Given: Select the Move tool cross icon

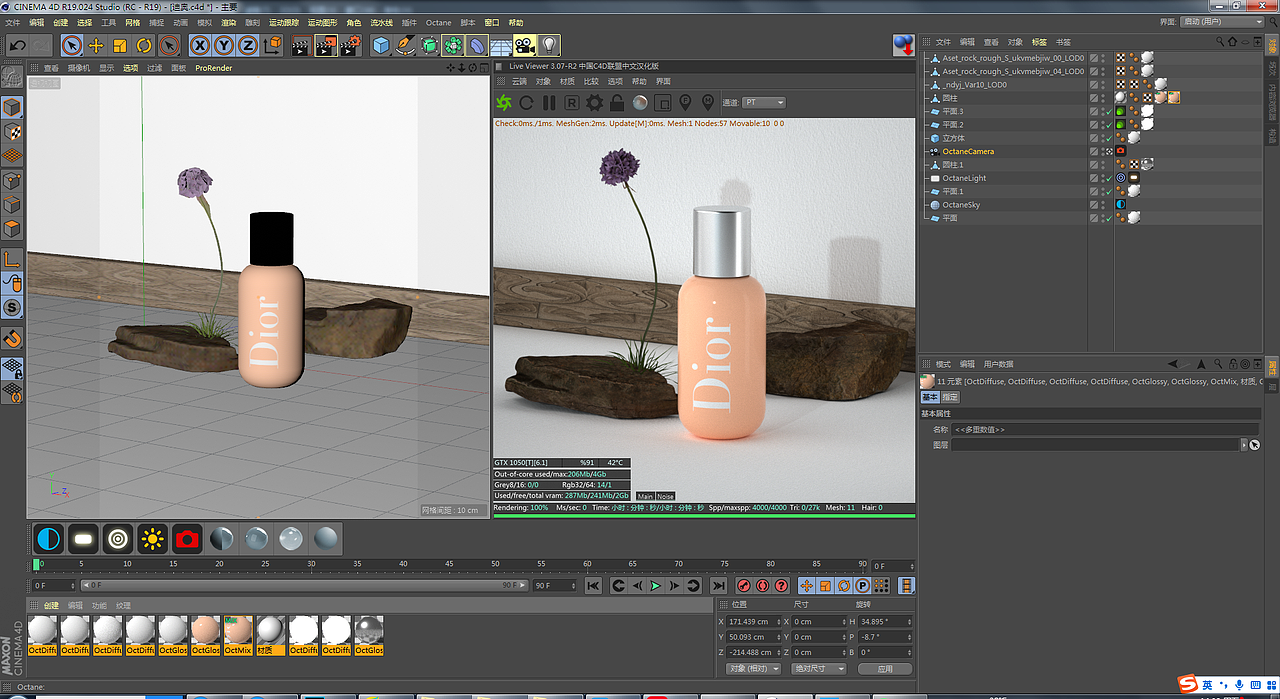Looking at the screenshot, I should point(96,45).
